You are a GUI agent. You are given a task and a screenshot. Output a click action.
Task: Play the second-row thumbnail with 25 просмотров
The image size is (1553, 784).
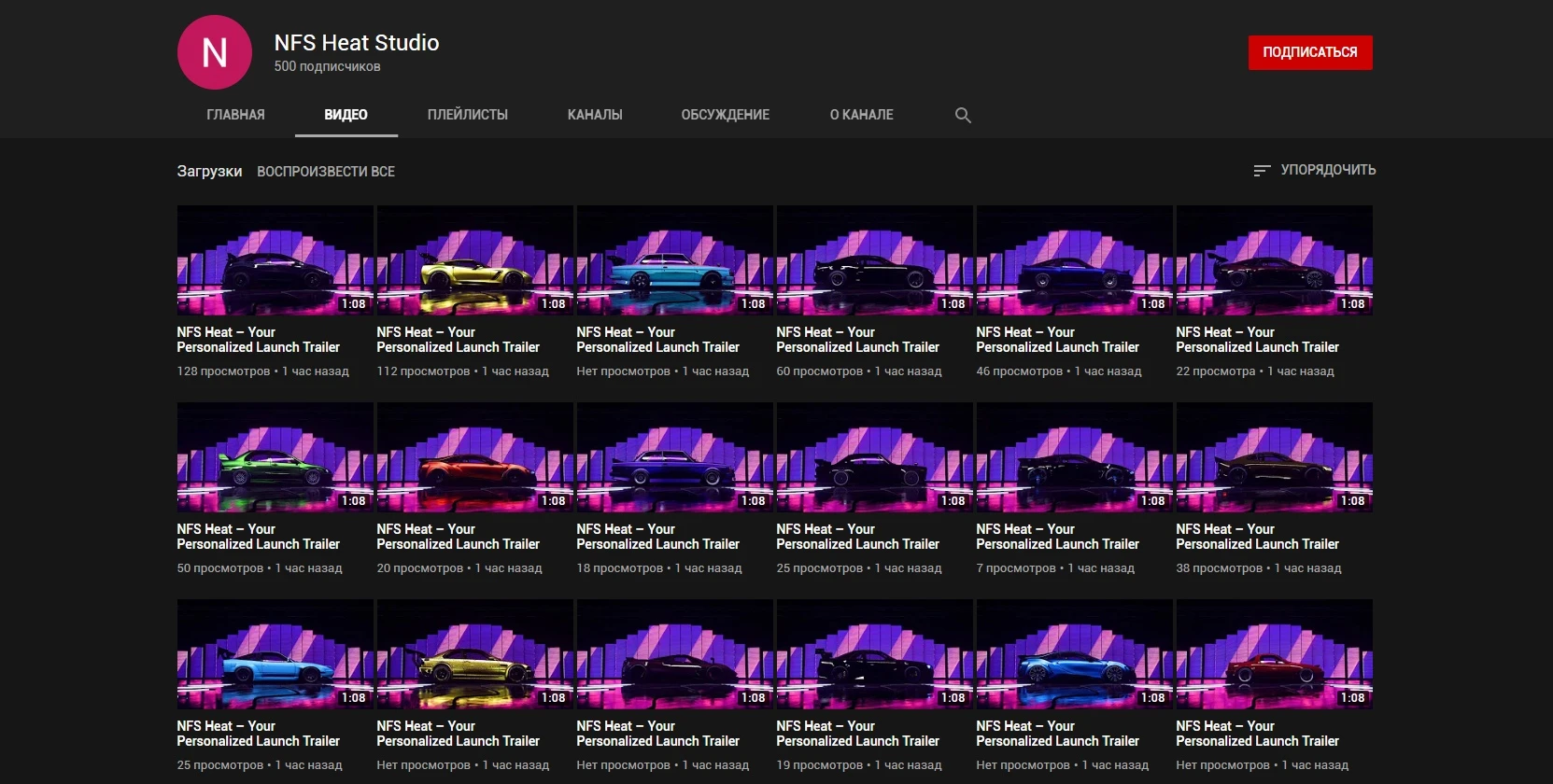click(875, 457)
